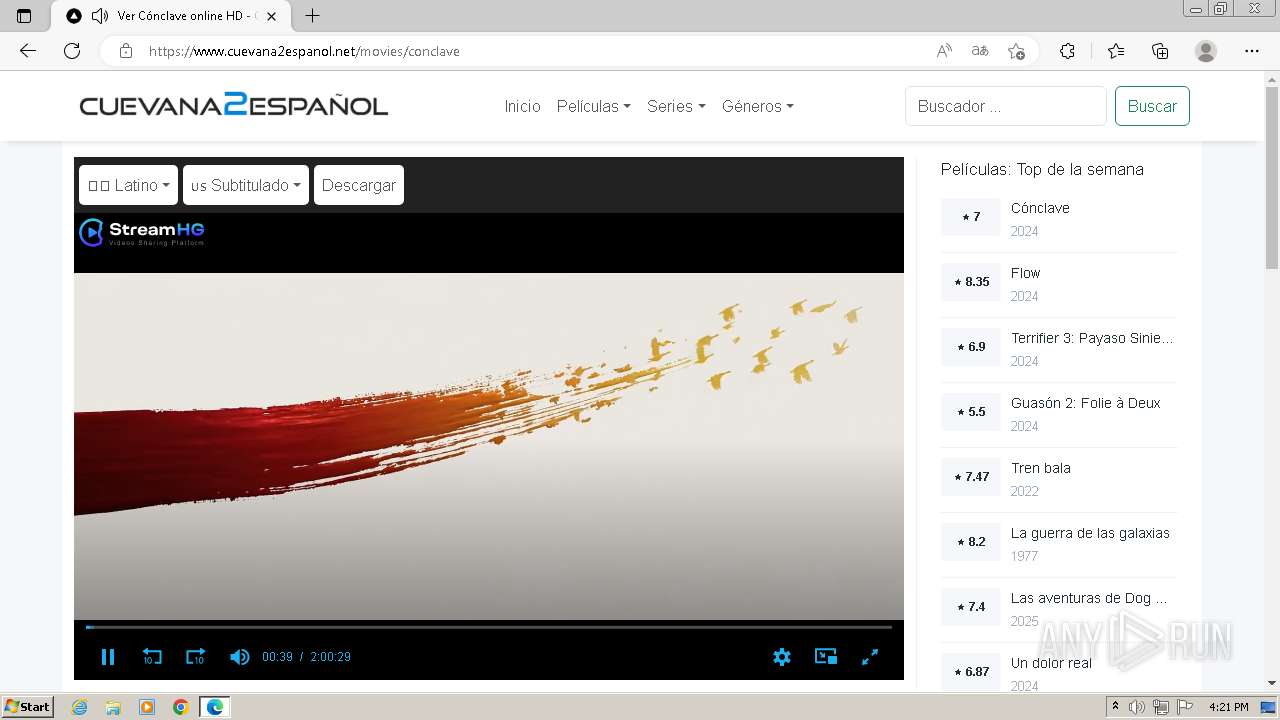Open Guasón 2: Folie à Deux

[1085, 403]
